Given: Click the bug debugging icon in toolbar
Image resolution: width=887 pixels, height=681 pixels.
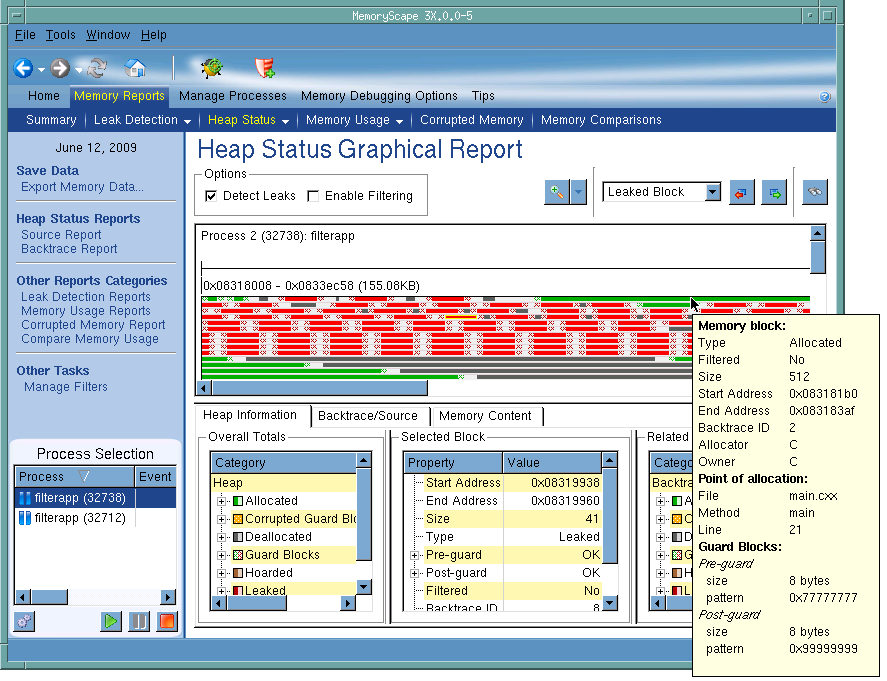Looking at the screenshot, I should tap(211, 69).
